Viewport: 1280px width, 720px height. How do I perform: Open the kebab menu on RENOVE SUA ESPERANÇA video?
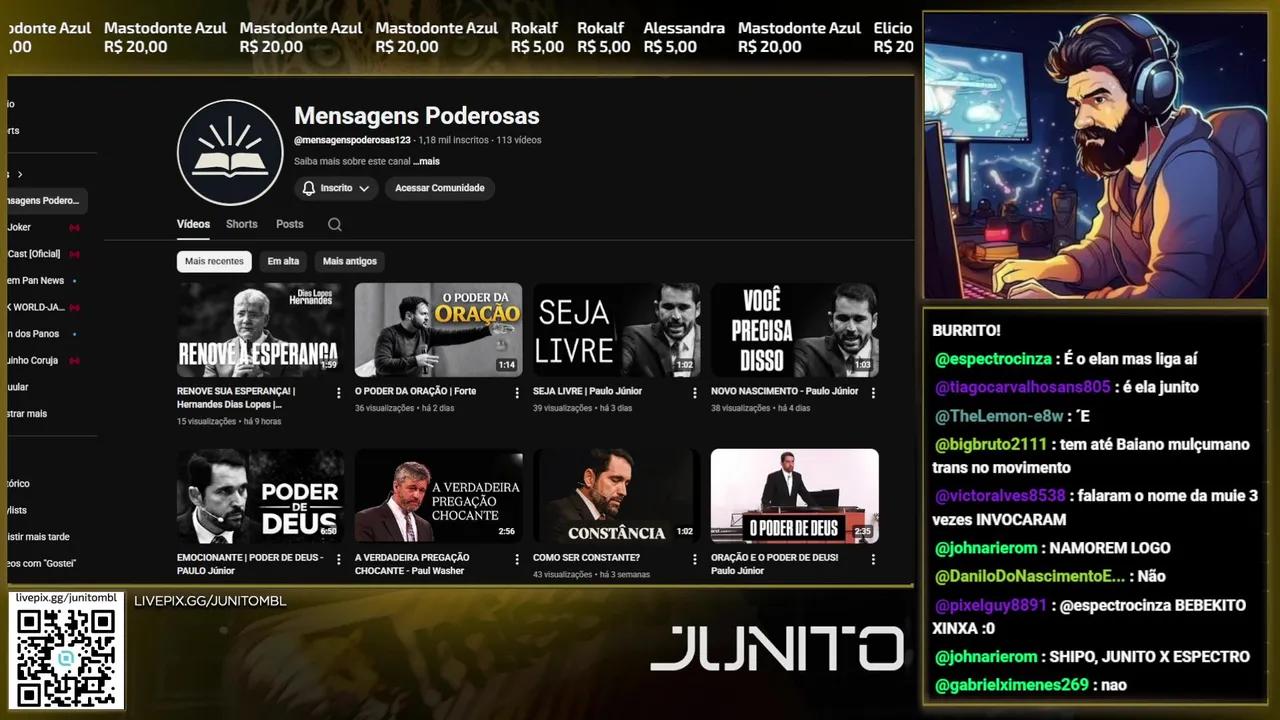338,393
